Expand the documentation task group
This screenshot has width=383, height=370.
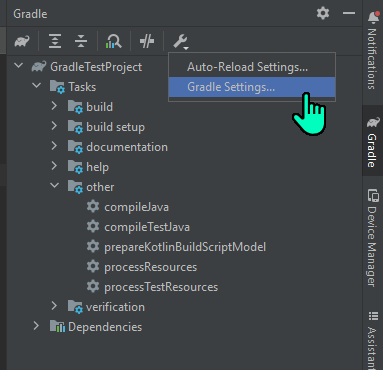[x=54, y=146]
